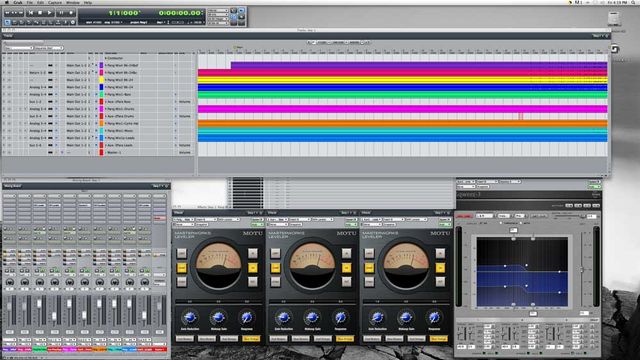Arm recording with the transport Record button
Screen dimensions: 640x360
point(71,13)
